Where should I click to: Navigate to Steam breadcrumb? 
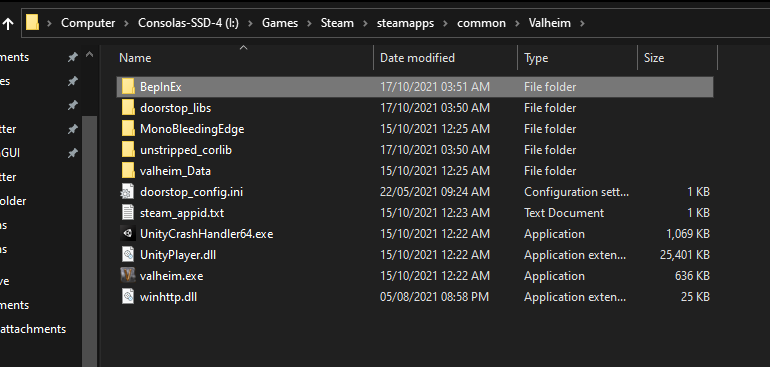(x=337, y=23)
